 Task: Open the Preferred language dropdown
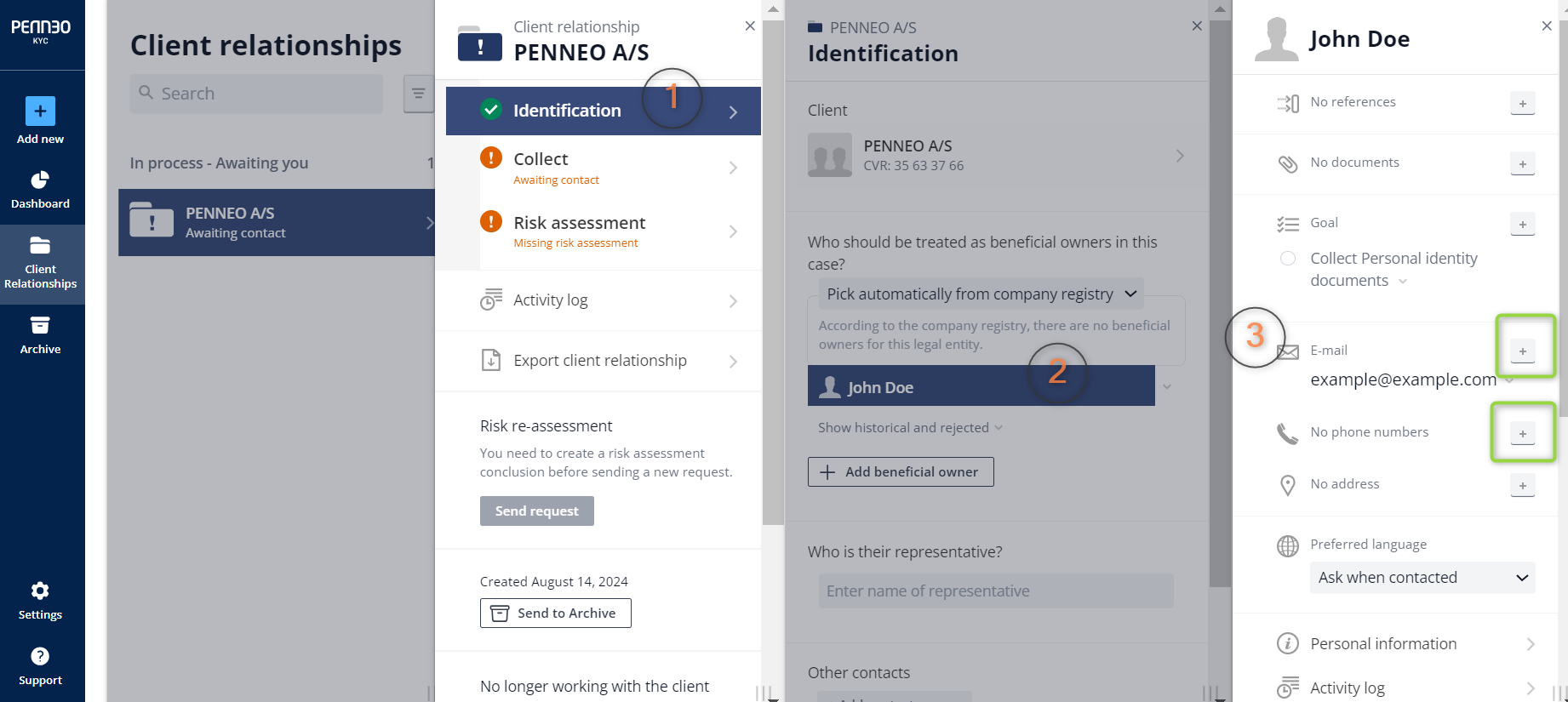point(1422,578)
